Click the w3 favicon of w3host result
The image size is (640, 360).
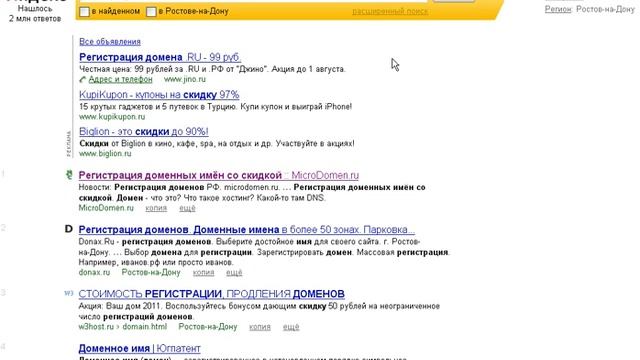click(69, 293)
